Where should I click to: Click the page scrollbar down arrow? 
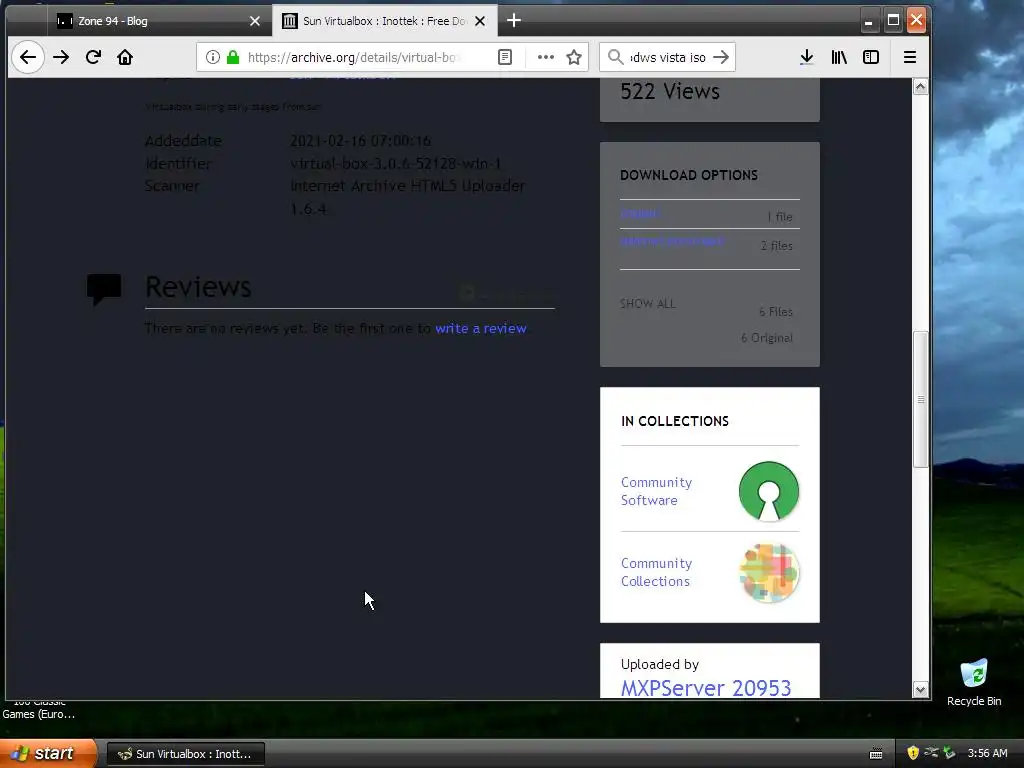click(920, 690)
